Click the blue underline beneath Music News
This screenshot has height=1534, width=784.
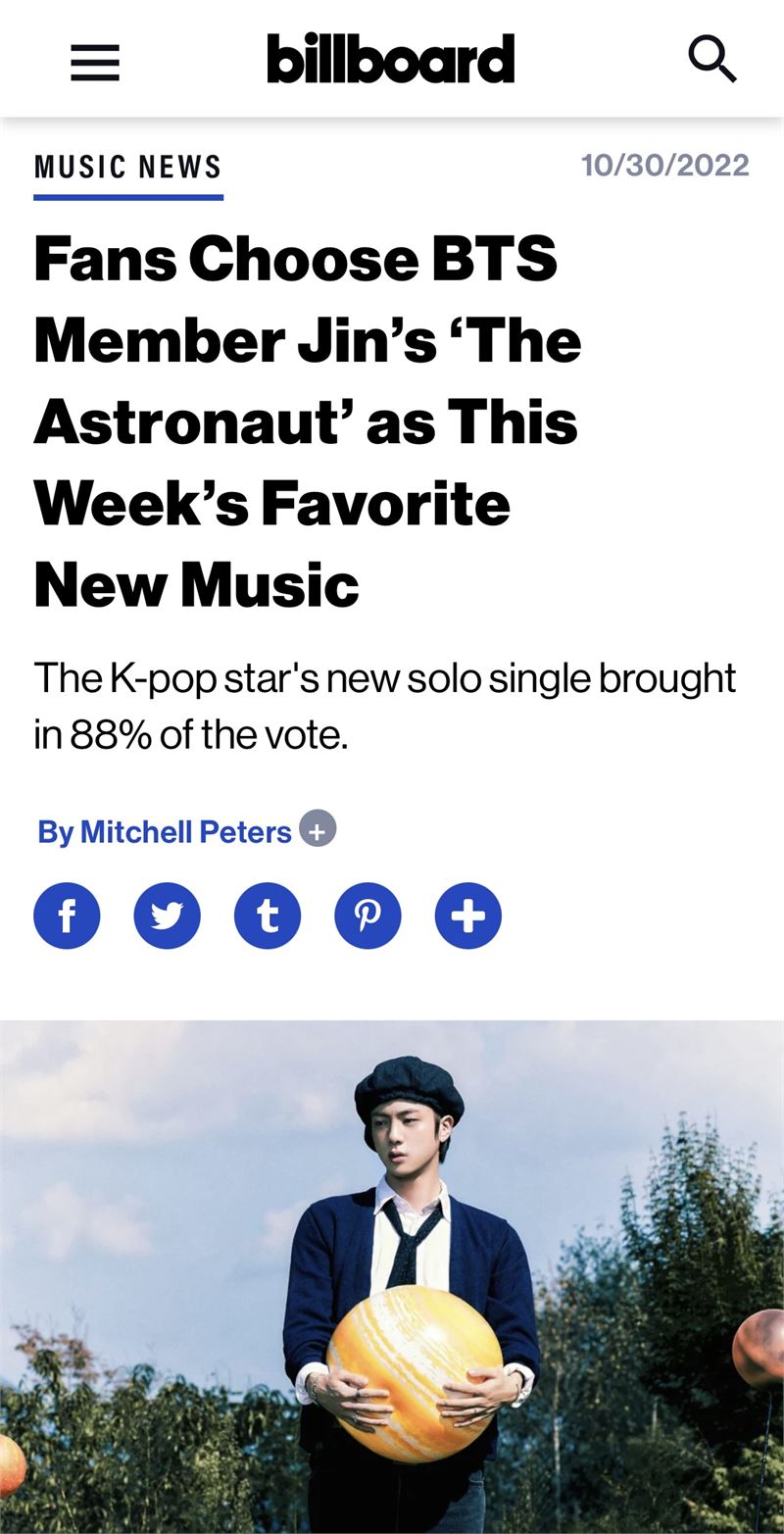(x=128, y=197)
